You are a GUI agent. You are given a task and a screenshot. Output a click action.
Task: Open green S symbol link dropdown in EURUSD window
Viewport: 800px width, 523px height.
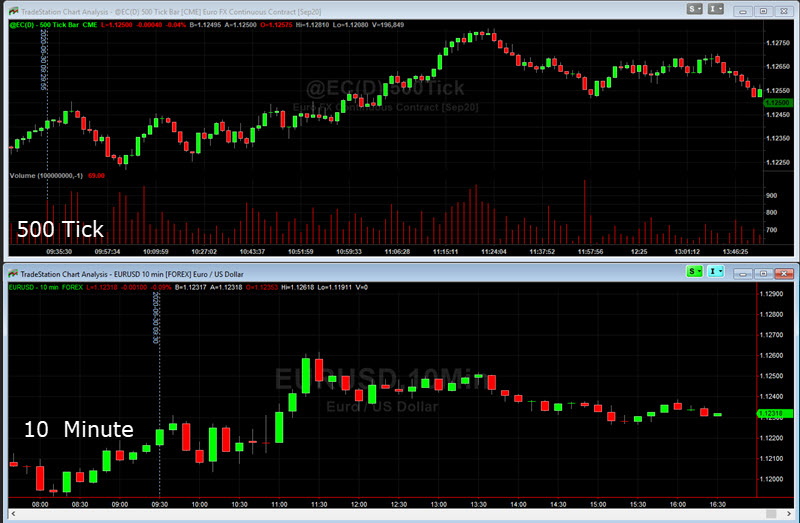pos(694,271)
